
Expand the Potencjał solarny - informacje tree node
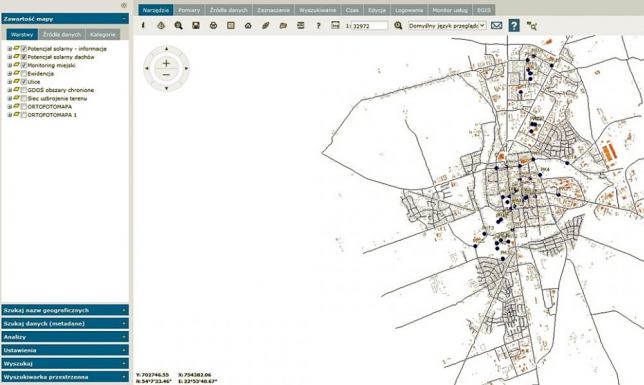point(9,49)
